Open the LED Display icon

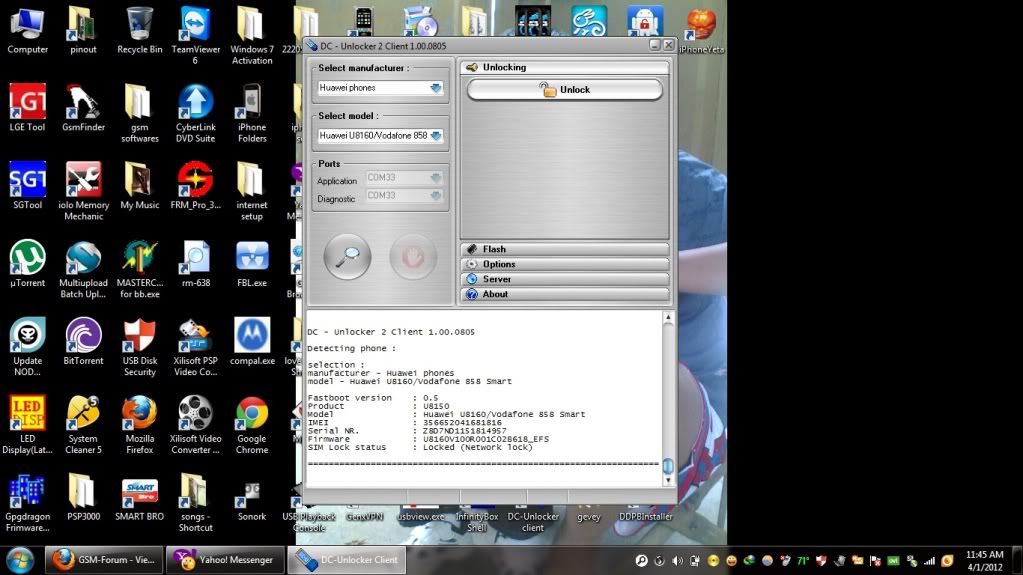27,425
